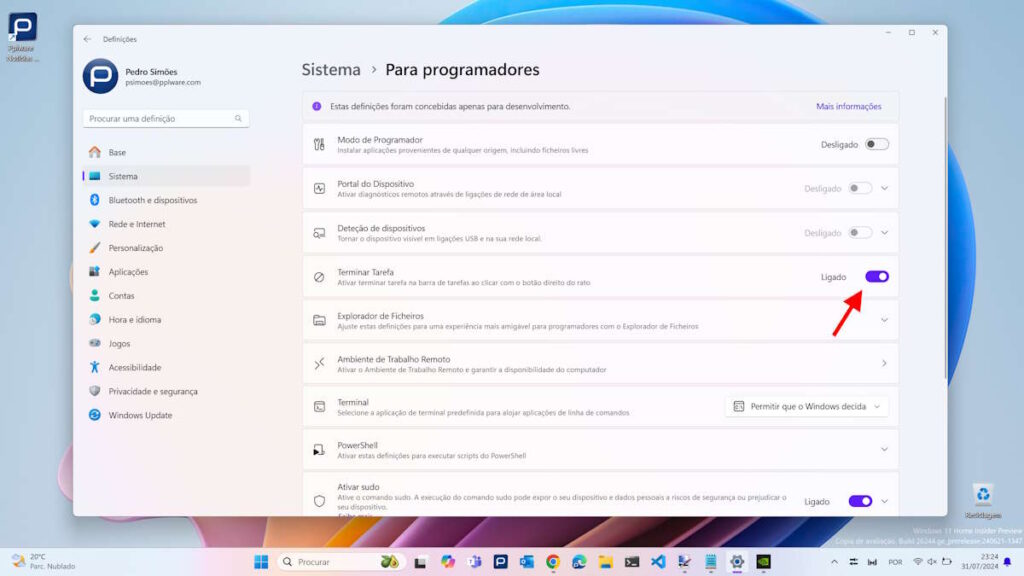The image size is (1024, 576).
Task: Open Copilot from the taskbar
Action: [447, 562]
